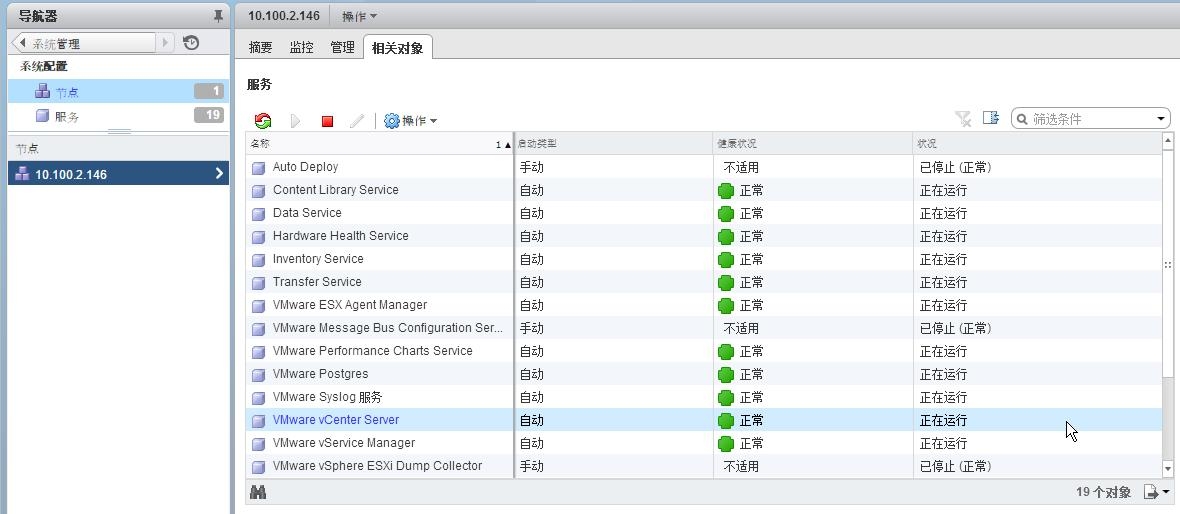The width and height of the screenshot is (1180, 514).
Task: Select Content Library Service row
Action: (704, 190)
